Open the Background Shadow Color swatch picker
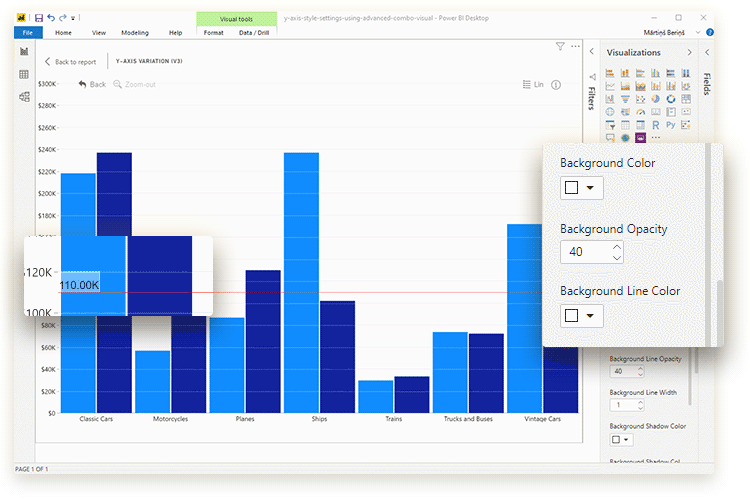 621,440
